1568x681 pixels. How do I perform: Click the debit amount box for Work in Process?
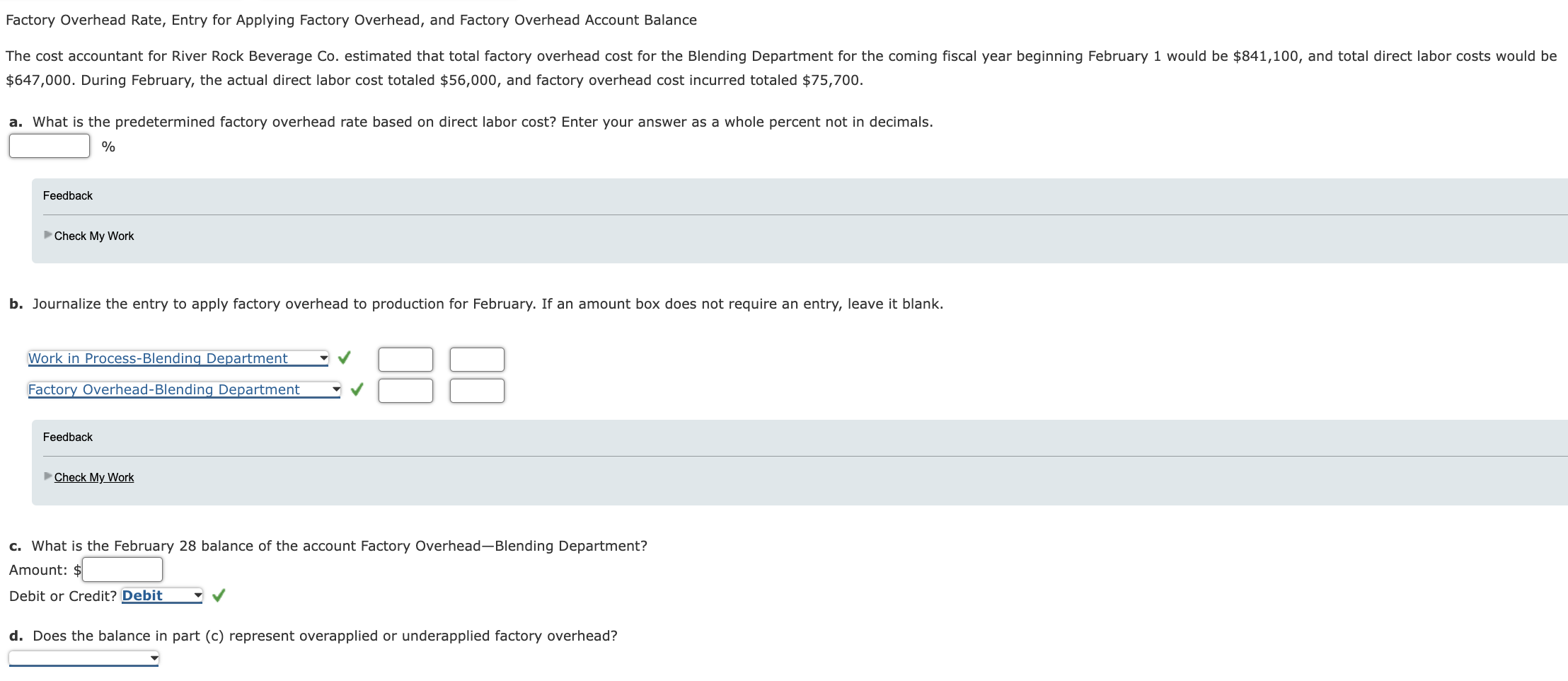click(405, 359)
